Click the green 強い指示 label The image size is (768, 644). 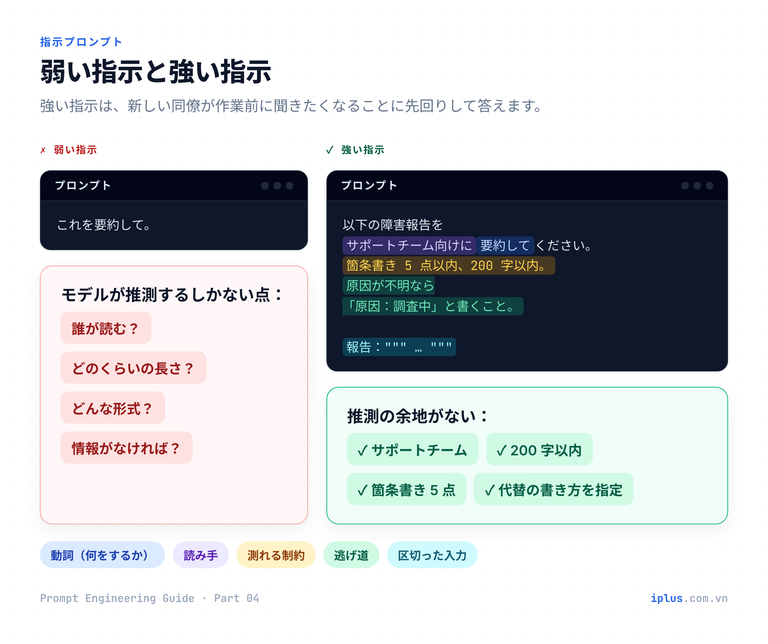click(x=362, y=150)
